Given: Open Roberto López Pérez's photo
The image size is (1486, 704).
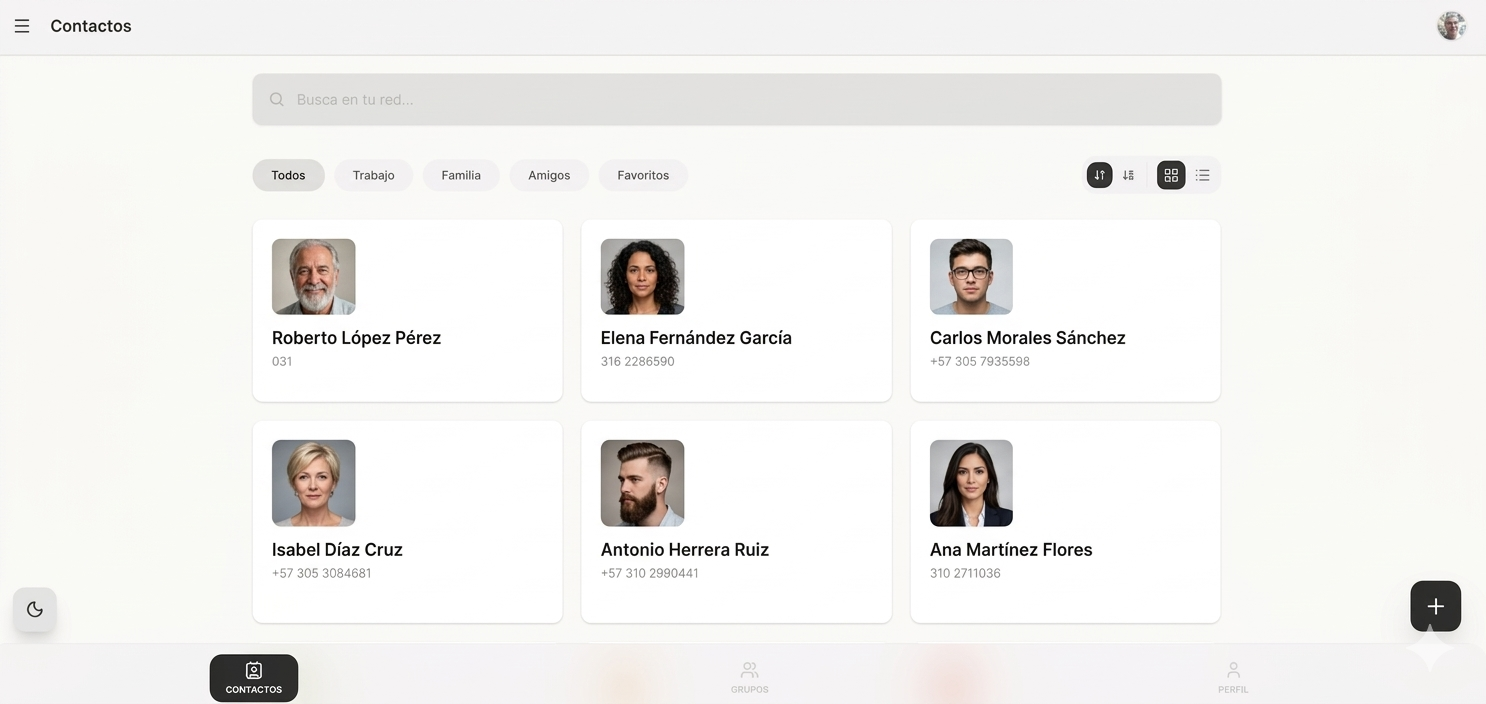Looking at the screenshot, I should [x=313, y=276].
